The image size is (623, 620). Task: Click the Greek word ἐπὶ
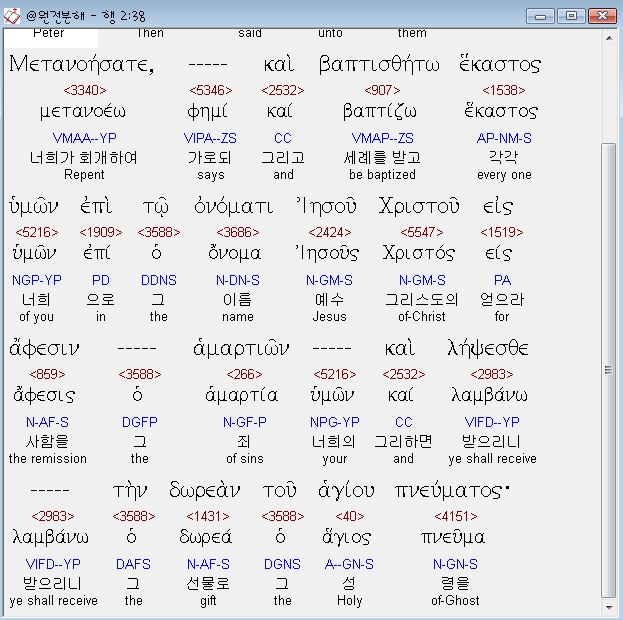[x=96, y=207]
